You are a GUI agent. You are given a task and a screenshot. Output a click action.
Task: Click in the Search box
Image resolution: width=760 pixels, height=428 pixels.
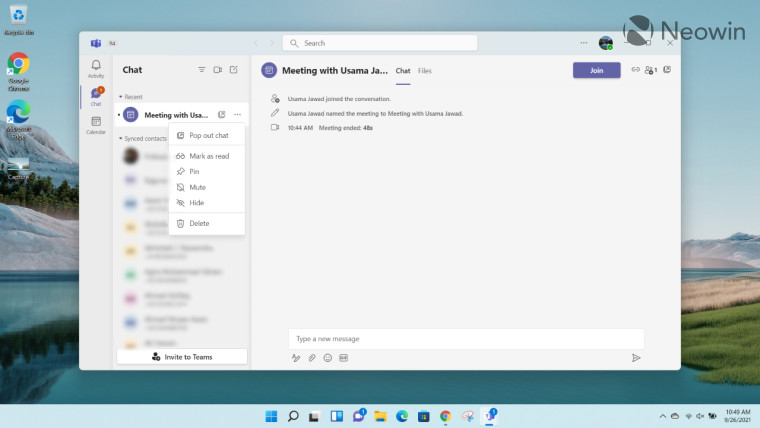coord(380,43)
